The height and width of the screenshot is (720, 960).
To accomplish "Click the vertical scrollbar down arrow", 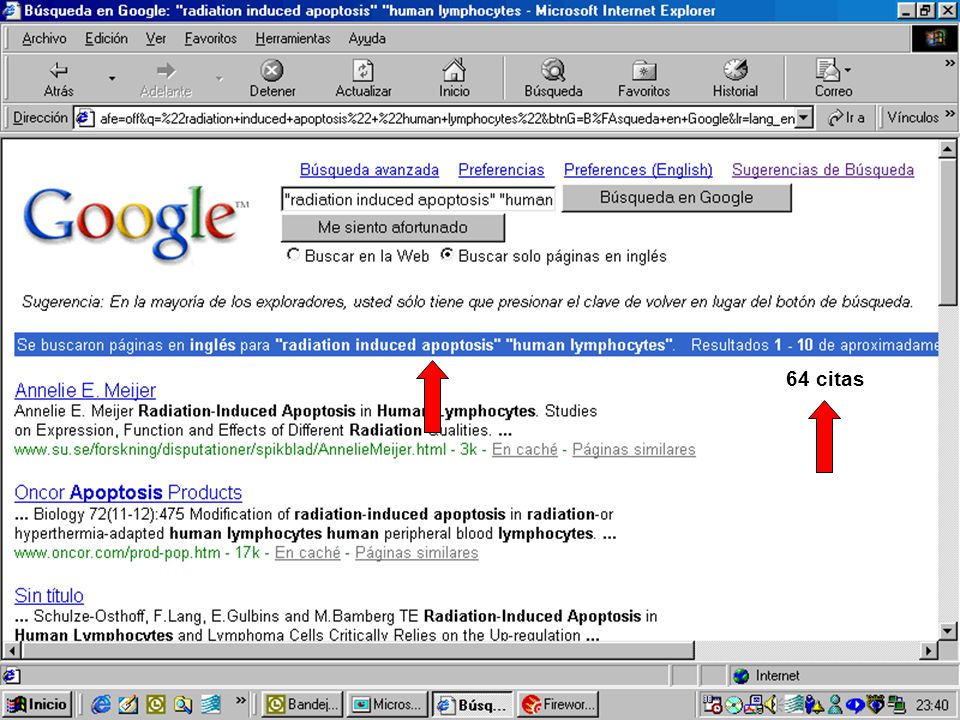I will pos(947,631).
